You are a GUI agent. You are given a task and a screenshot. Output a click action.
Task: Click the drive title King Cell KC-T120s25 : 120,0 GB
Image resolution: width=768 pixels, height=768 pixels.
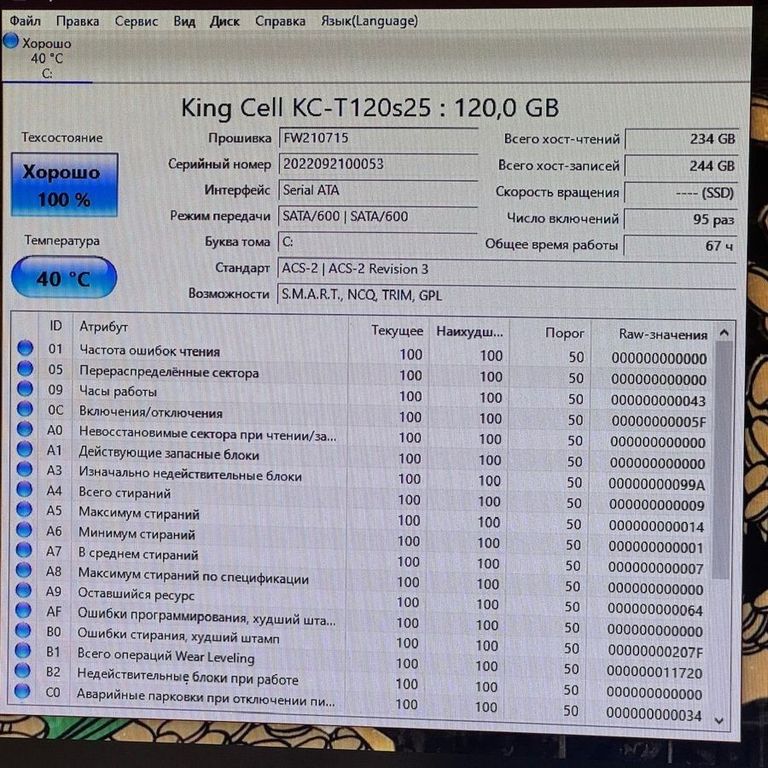(370, 108)
